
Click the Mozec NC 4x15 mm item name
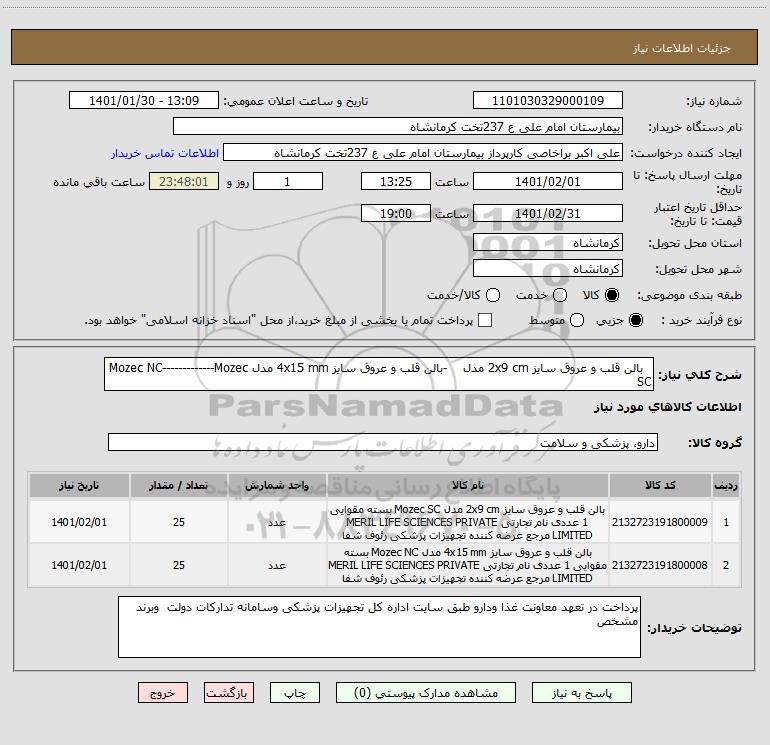coord(468,565)
